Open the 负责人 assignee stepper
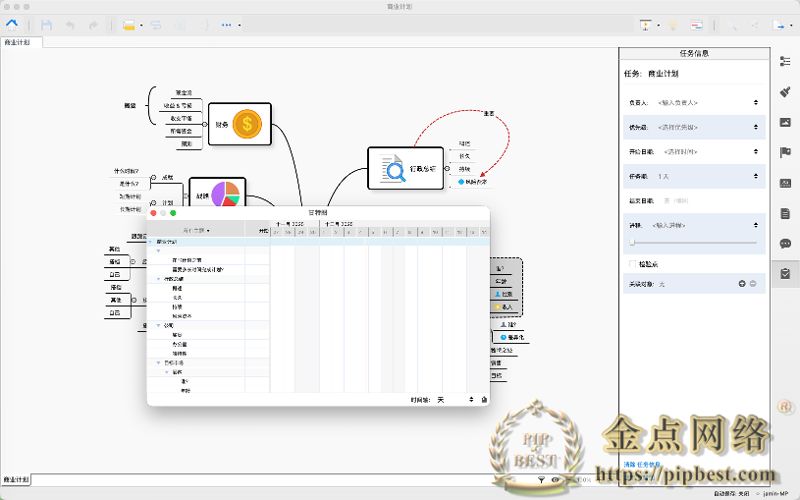Viewport: 800px width, 500px height. [756, 103]
